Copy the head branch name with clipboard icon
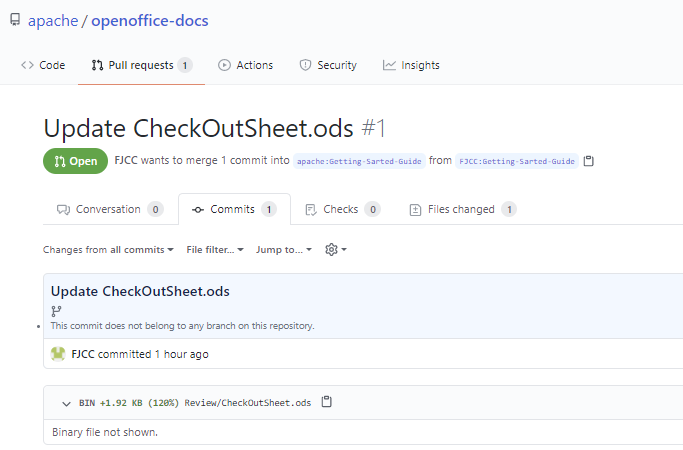Viewport: 683px width, 450px height. point(588,161)
